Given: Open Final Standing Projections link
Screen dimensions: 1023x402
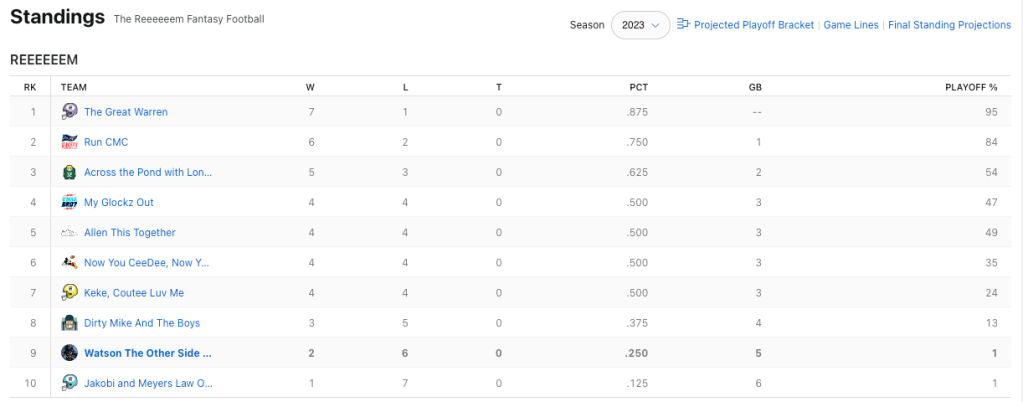Looking at the screenshot, I should point(949,25).
